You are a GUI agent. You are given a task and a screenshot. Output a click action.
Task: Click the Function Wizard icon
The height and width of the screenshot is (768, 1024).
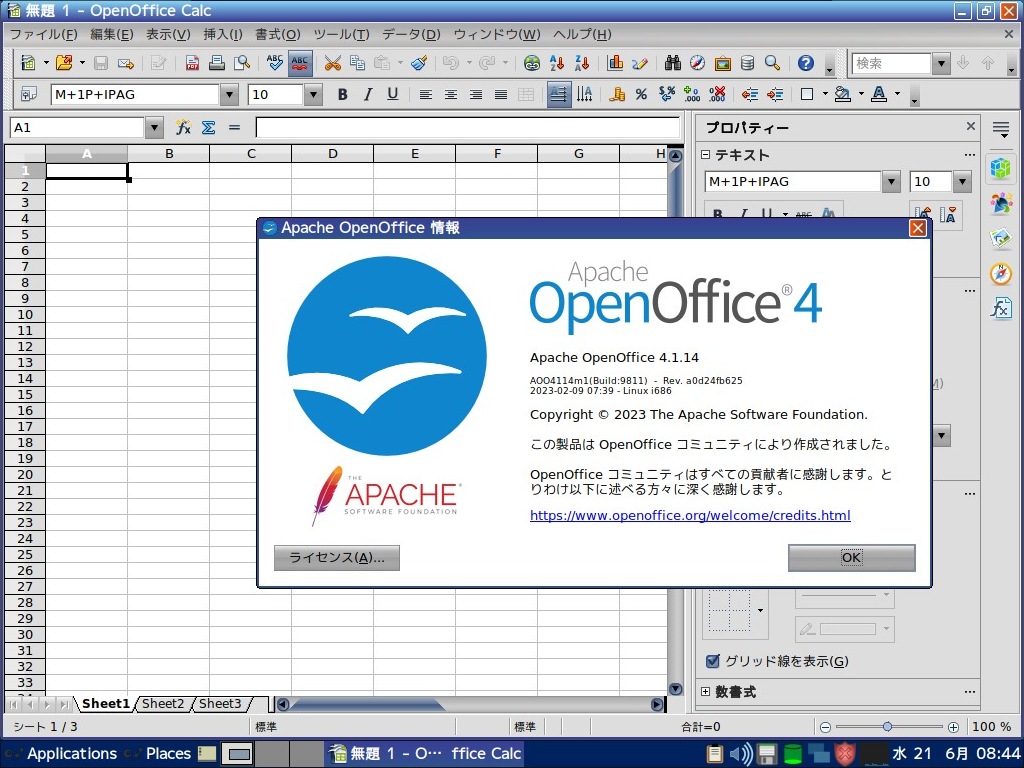point(183,127)
